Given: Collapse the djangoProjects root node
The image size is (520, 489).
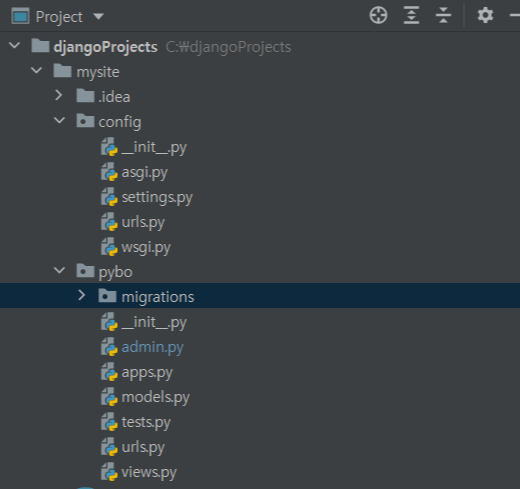Looking at the screenshot, I should 14,46.
